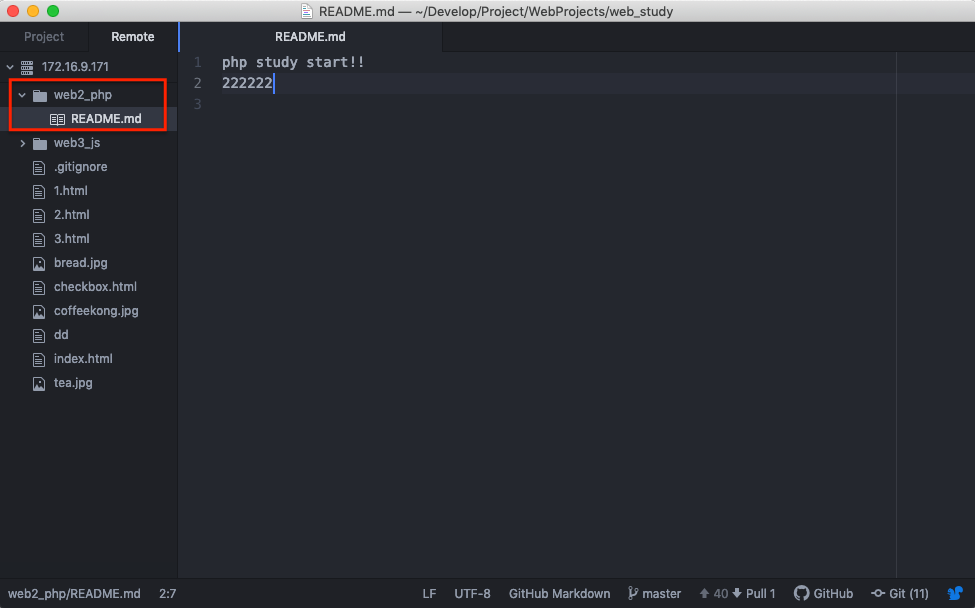The height and width of the screenshot is (608, 975).
Task: Select the web2_php folder name
Action: pos(83,94)
